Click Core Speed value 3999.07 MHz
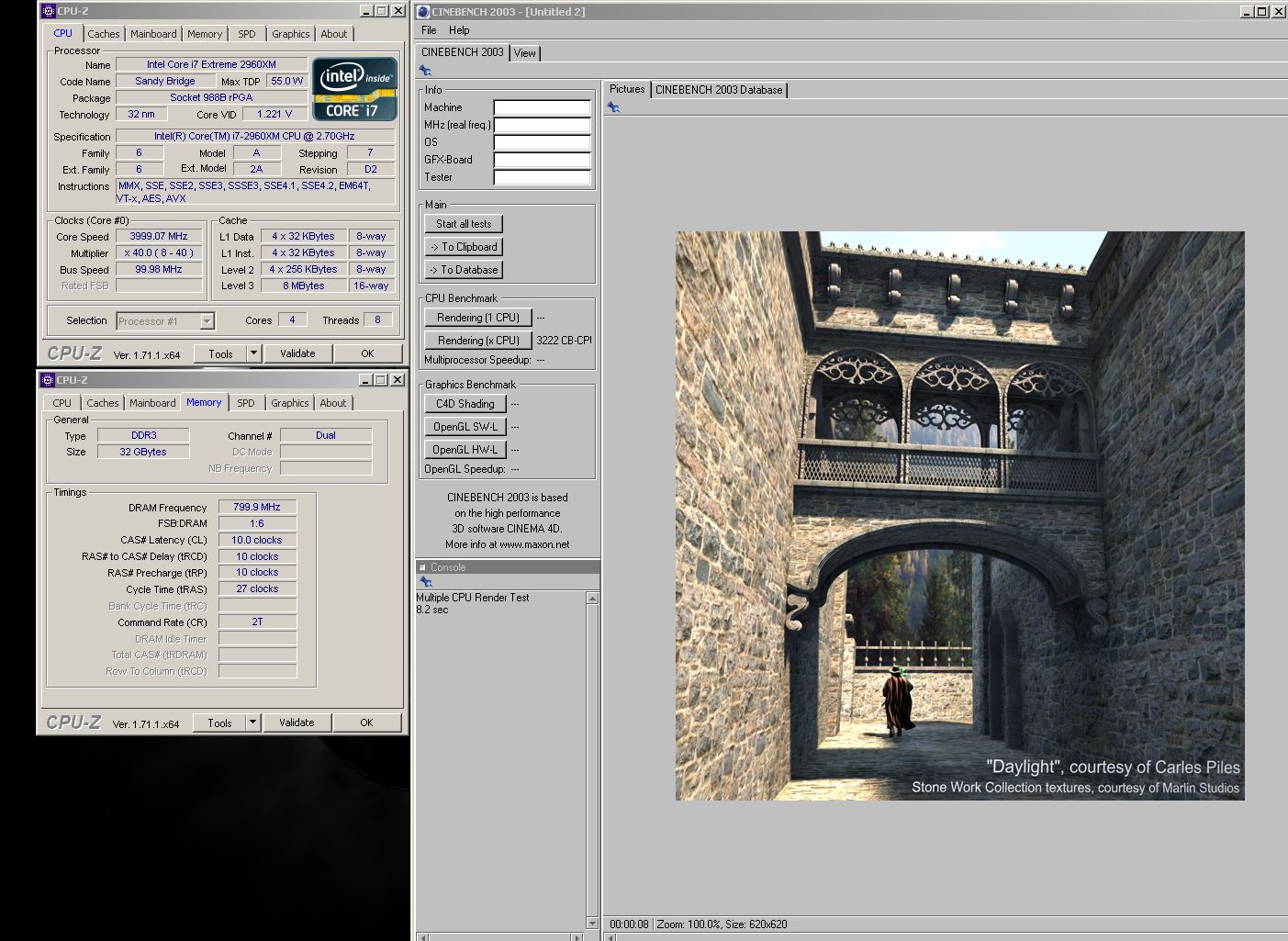Image resolution: width=1288 pixels, height=941 pixels. click(159, 236)
